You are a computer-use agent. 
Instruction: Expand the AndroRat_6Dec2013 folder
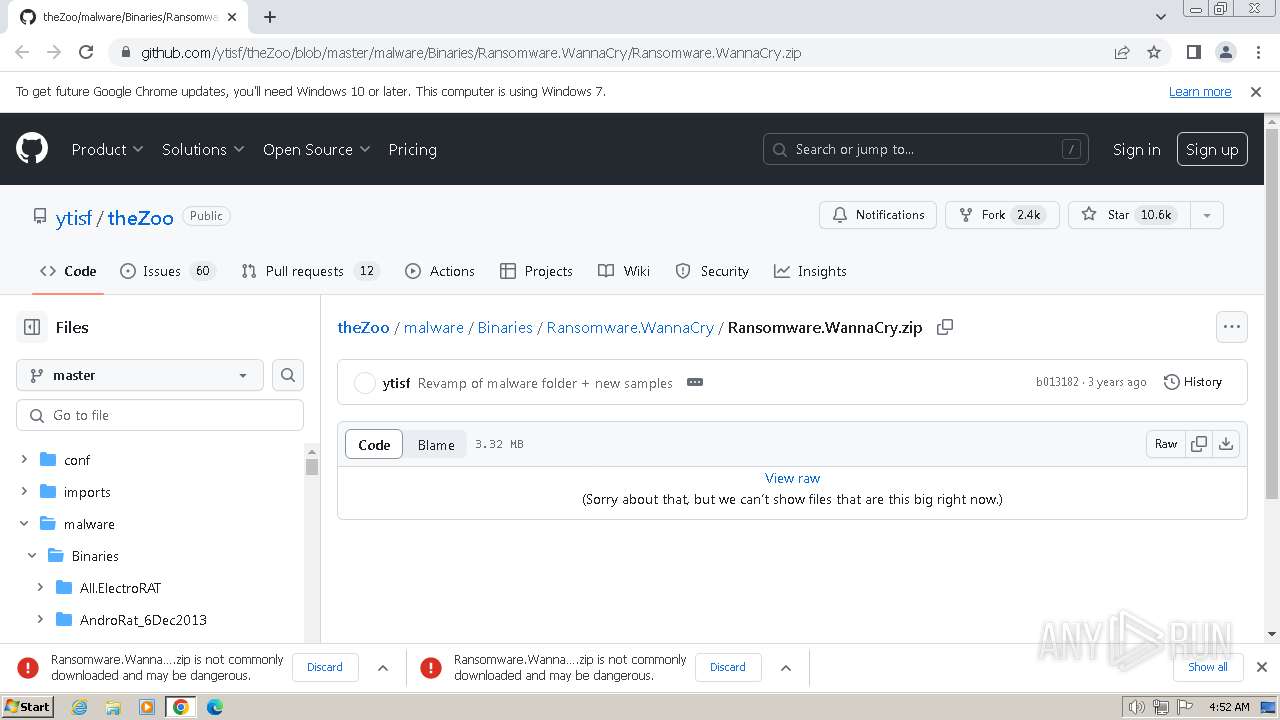coord(40,620)
